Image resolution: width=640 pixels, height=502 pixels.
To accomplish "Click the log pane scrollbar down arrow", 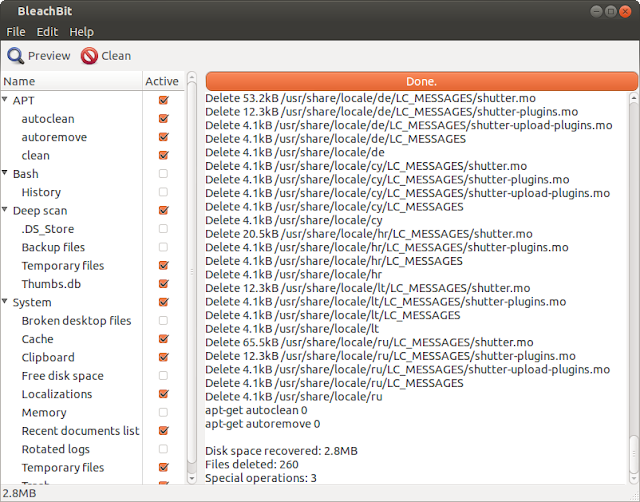I will click(633, 478).
